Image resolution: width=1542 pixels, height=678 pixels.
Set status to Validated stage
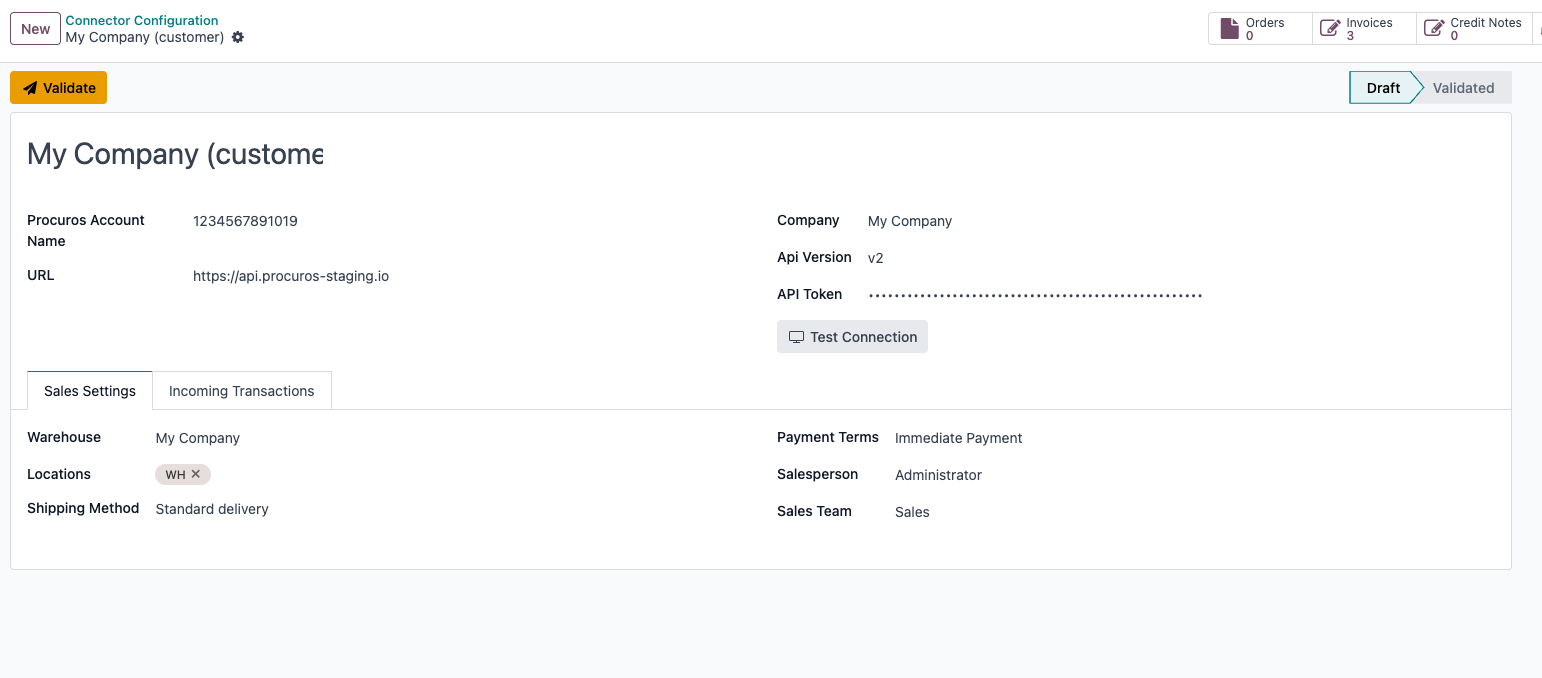[1462, 88]
